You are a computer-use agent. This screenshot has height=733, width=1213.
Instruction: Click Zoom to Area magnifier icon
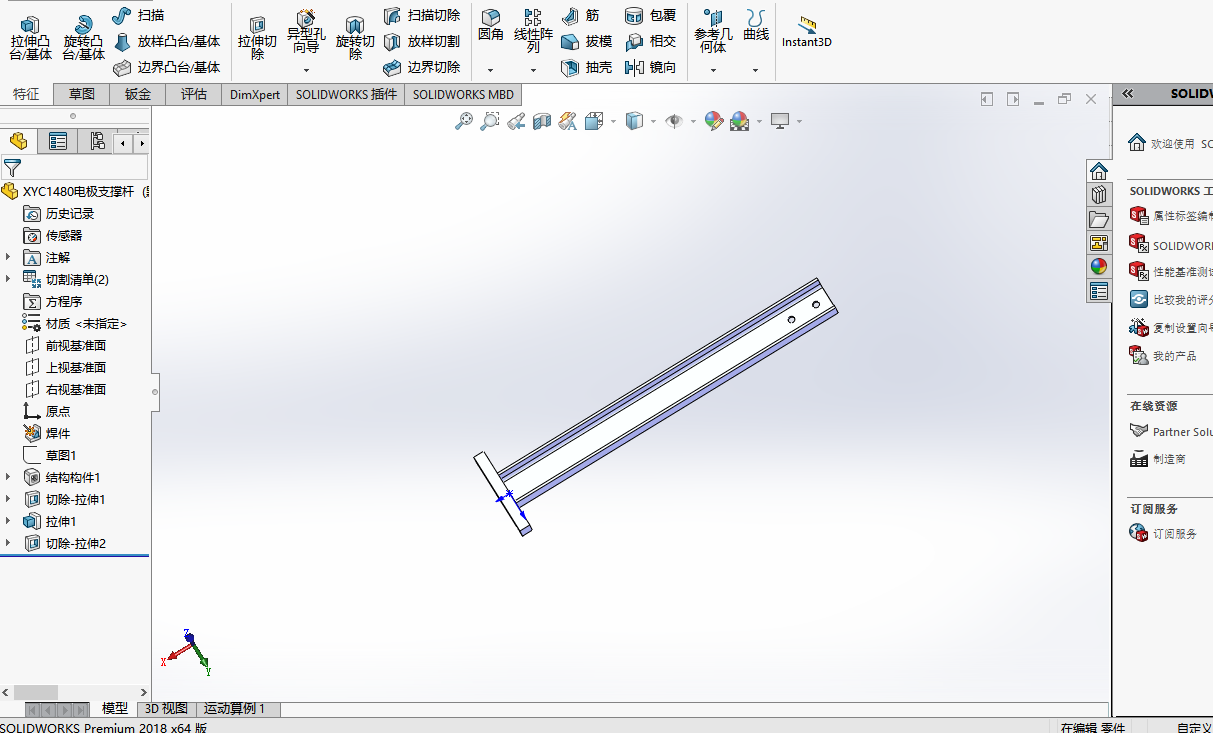pos(490,121)
